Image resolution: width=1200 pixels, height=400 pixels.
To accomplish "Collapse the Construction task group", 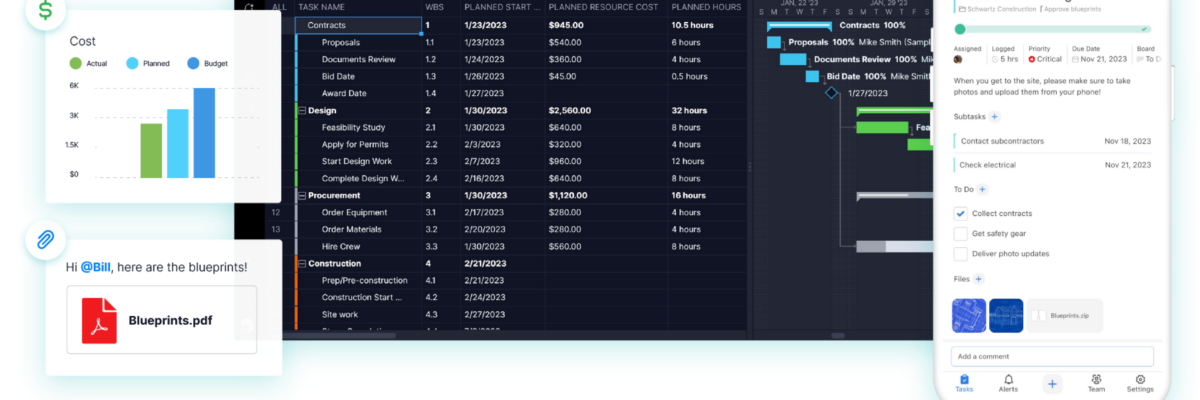I will click(302, 263).
